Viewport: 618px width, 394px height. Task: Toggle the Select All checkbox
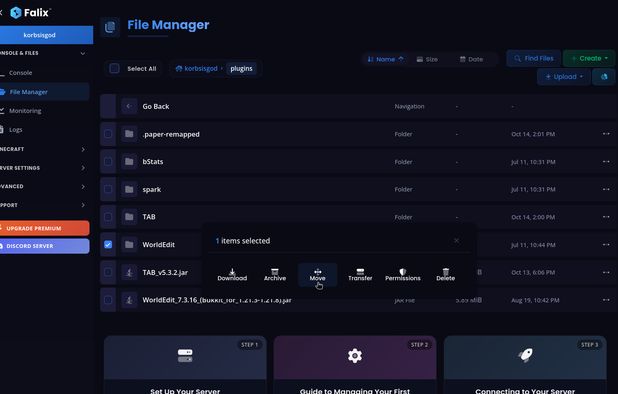[114, 69]
